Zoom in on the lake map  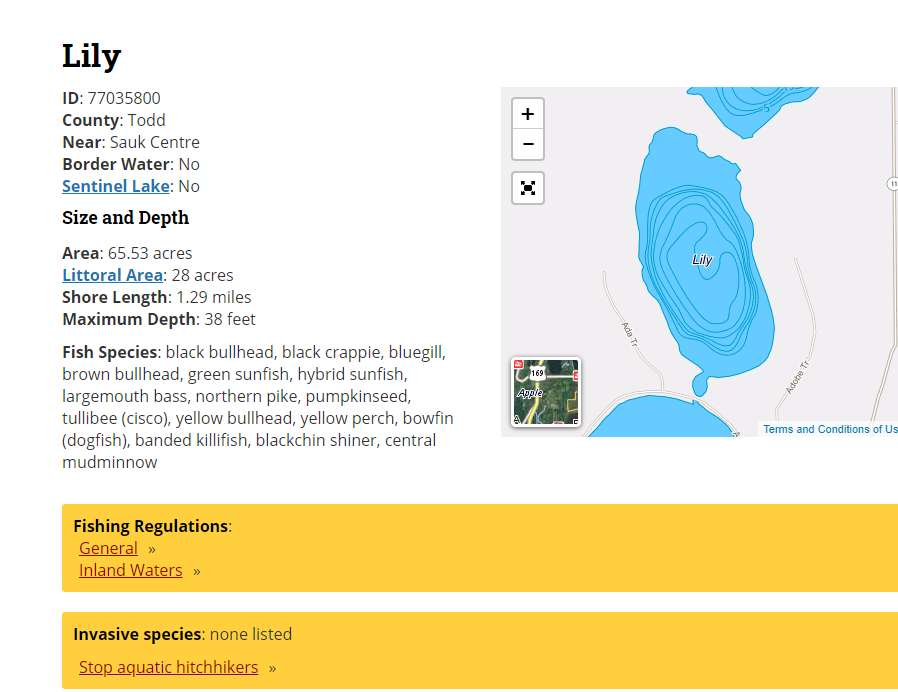(528, 114)
